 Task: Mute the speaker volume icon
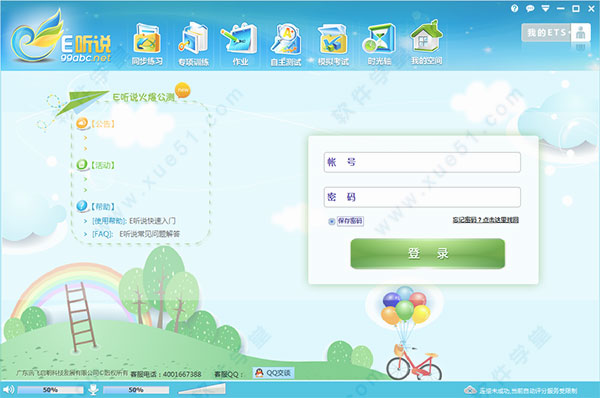click(x=8, y=390)
